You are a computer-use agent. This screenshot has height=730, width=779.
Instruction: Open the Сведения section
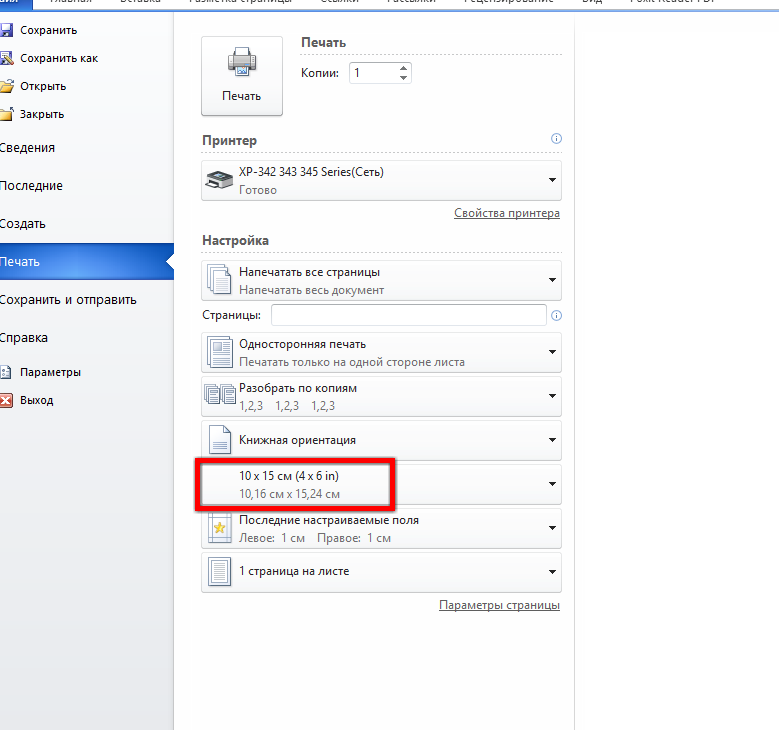coord(27,148)
